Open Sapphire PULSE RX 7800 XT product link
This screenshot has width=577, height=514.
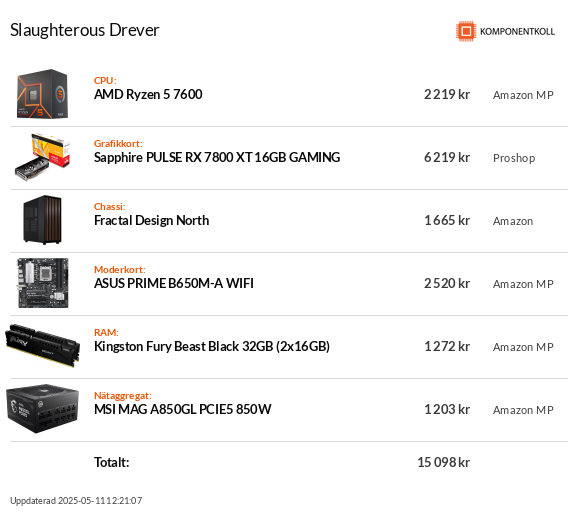click(x=217, y=157)
